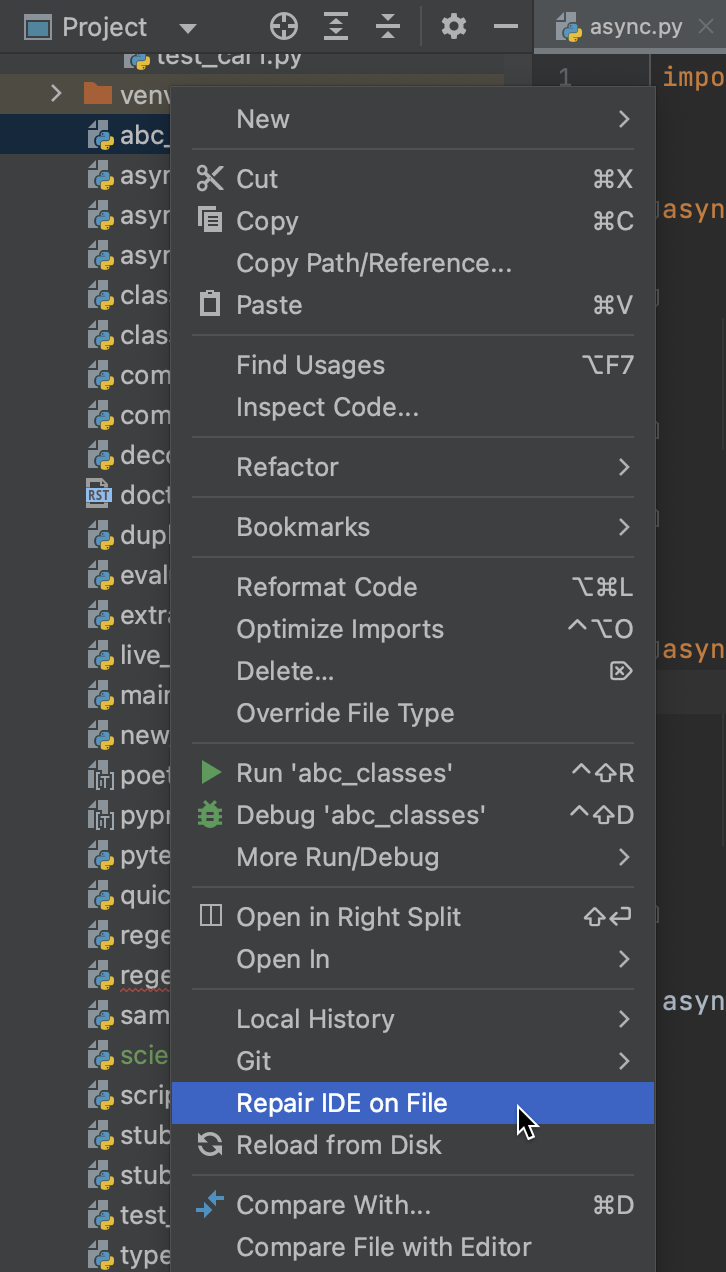Image resolution: width=726 pixels, height=1272 pixels.
Task: Hide the Project tool window
Action: tap(506, 27)
